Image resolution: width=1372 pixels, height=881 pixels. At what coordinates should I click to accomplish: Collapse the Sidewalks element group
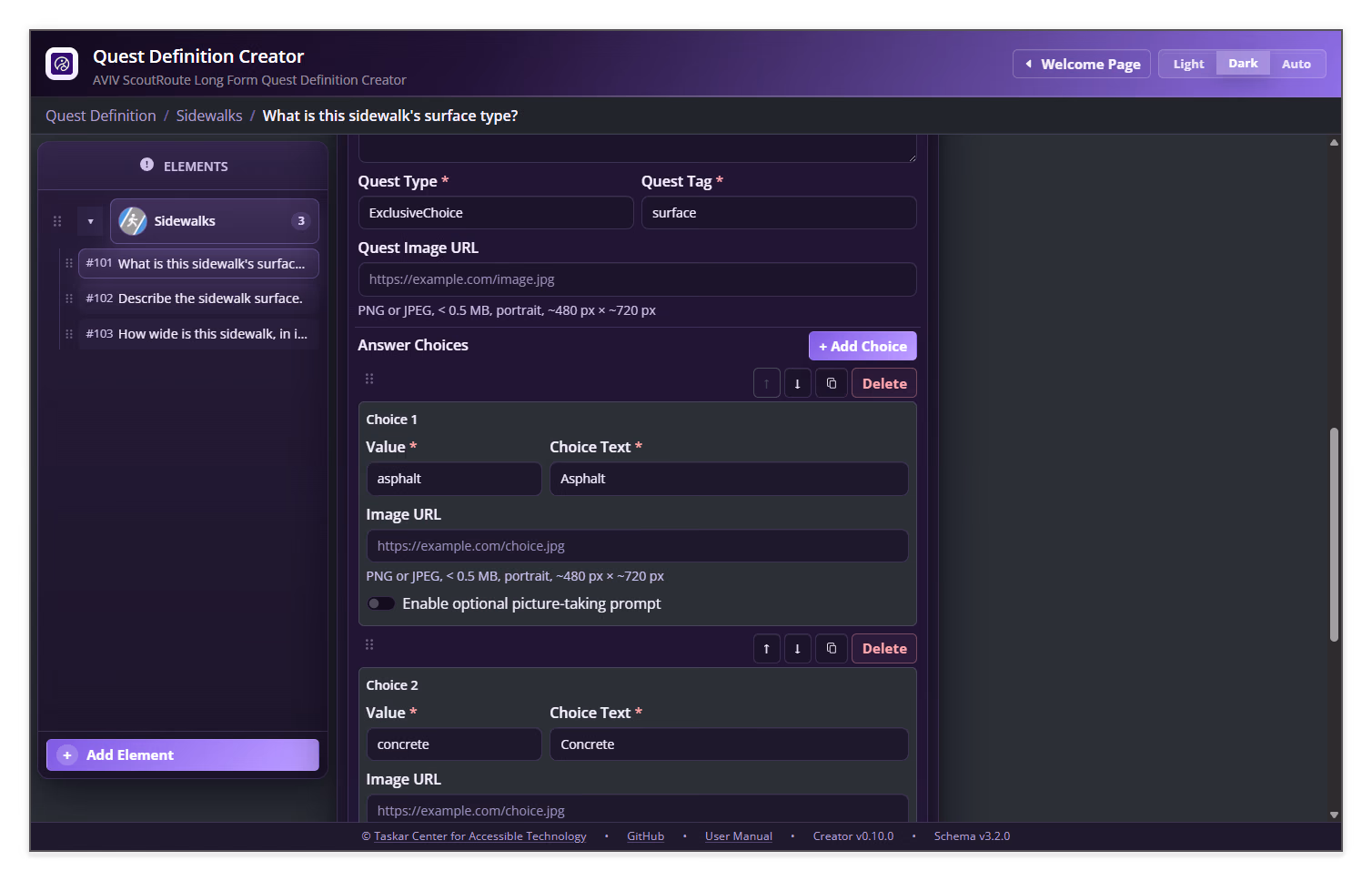tap(91, 221)
